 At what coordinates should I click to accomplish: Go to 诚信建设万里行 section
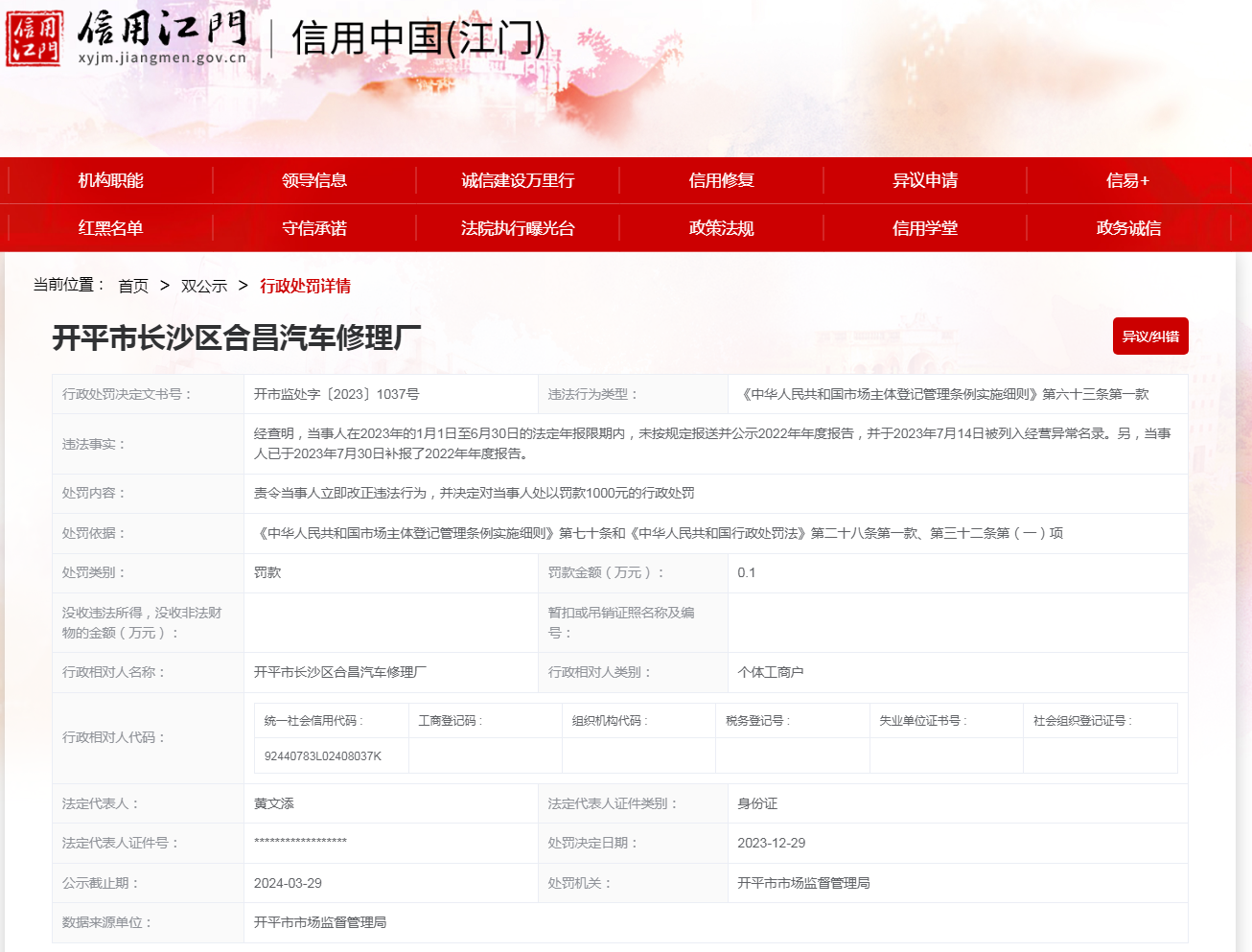pos(518,180)
